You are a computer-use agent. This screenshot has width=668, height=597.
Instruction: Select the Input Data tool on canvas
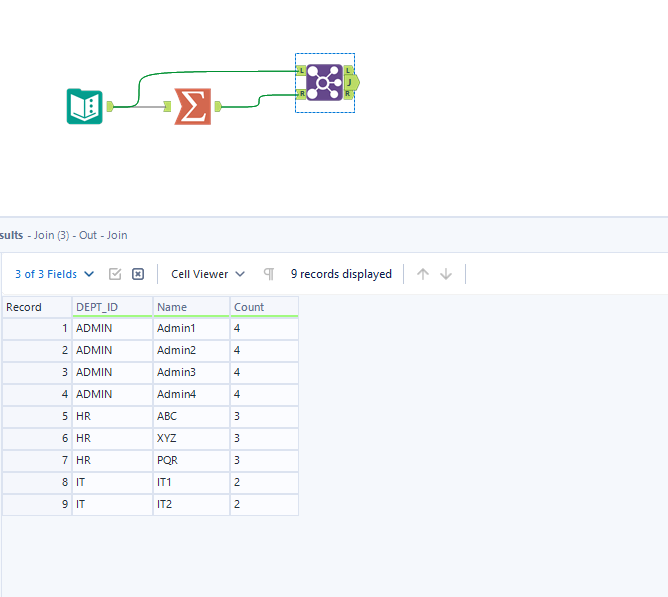(84, 107)
